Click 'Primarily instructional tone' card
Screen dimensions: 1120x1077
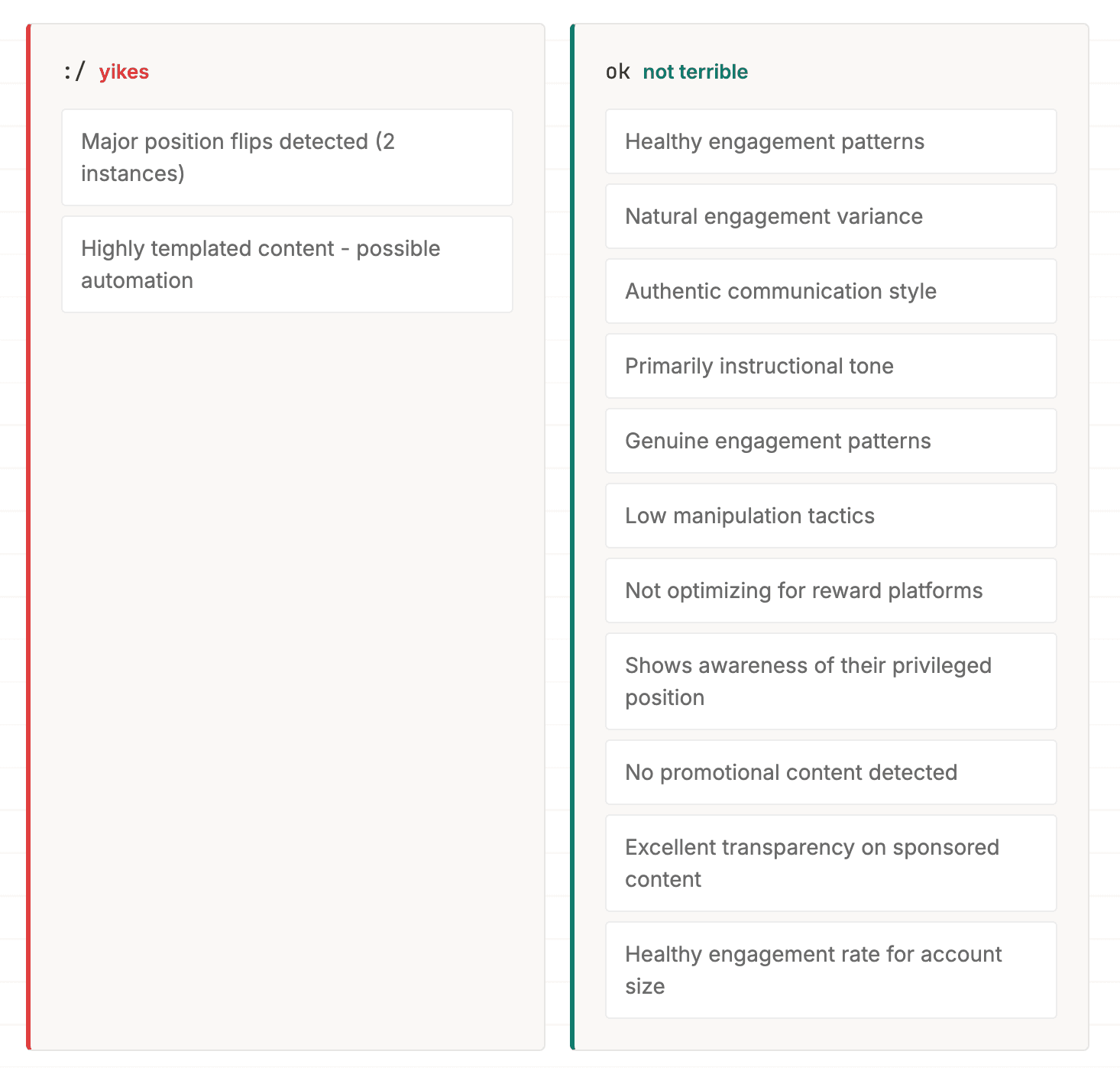pos(830,366)
